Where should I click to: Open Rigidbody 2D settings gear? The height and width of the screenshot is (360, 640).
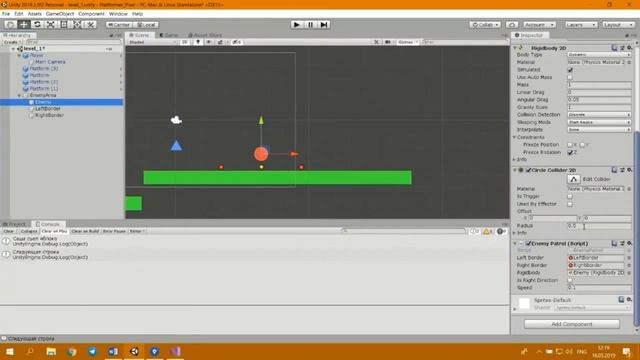point(629,48)
